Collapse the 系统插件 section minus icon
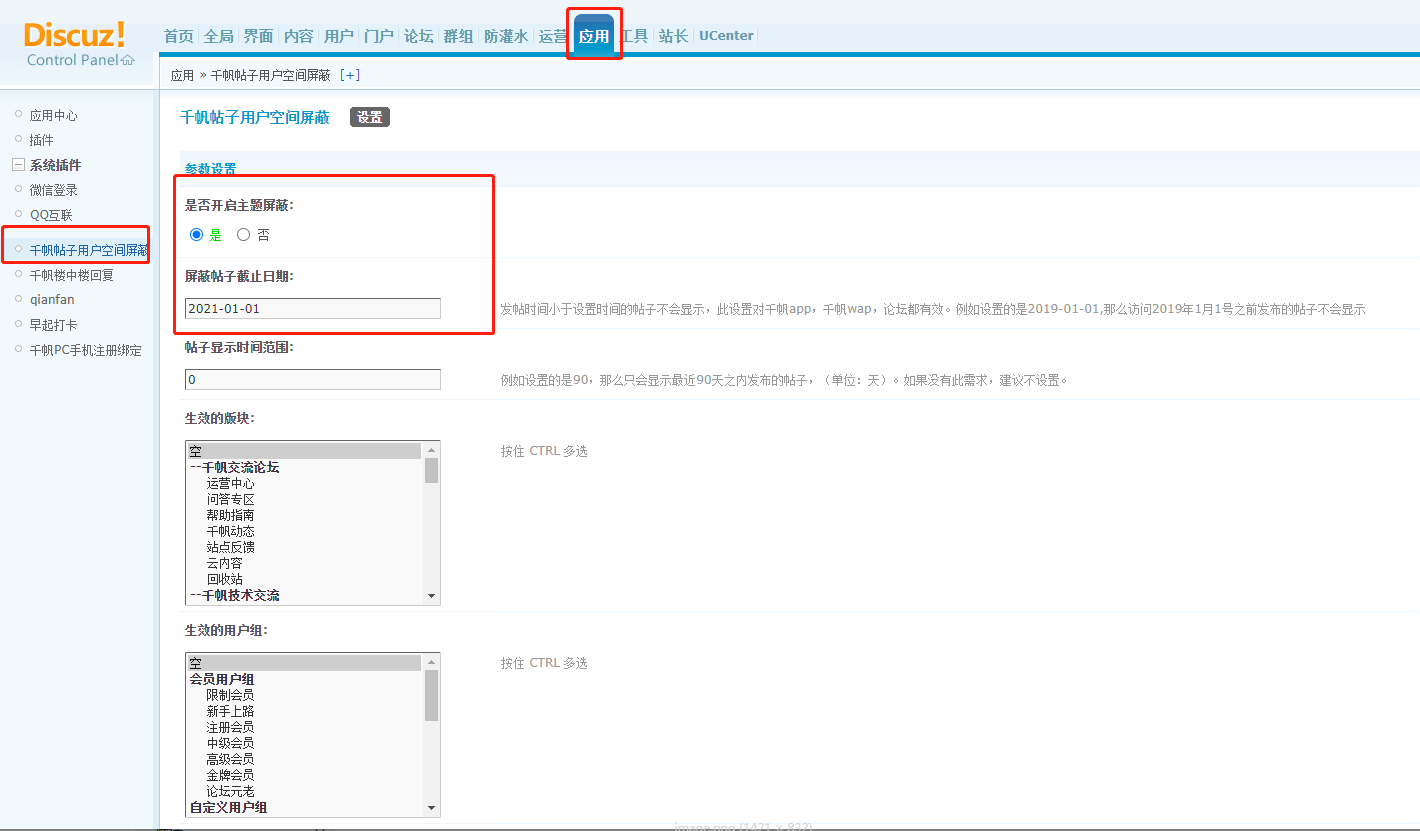The height and width of the screenshot is (831, 1420). pyautogui.click(x=18, y=165)
